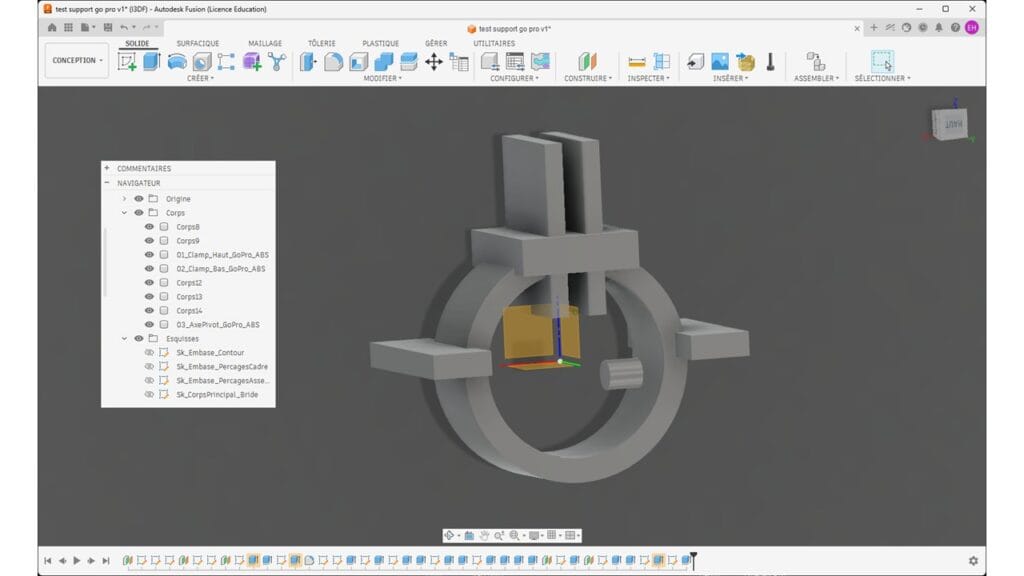Open the Inspecter dropdown menu

648,78
